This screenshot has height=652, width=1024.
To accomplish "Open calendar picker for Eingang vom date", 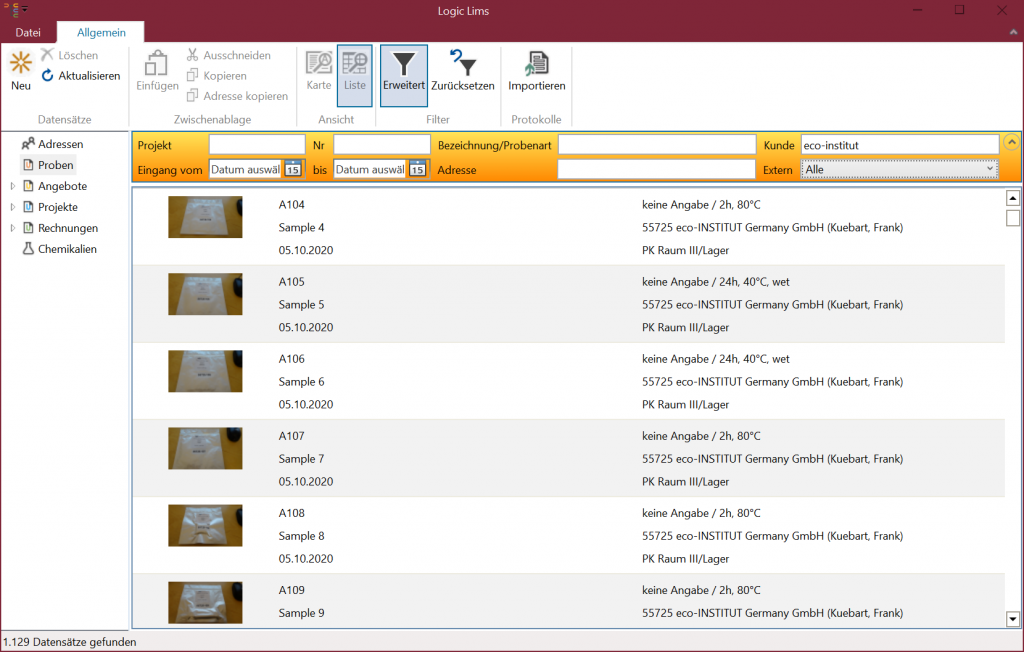I will 293,169.
